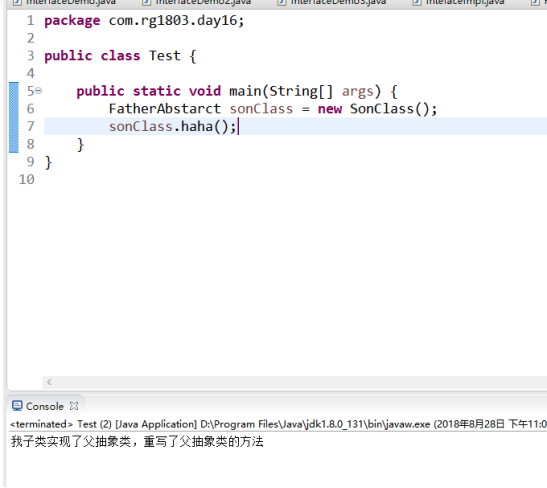Select the Console view tab

(x=45, y=406)
